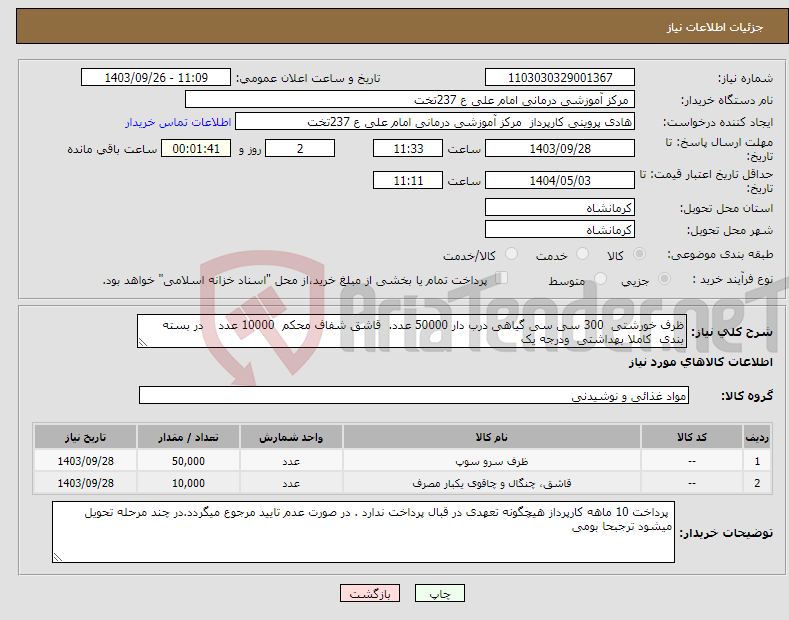Click the resize handle of شرح کلی نیاز box

click(x=142, y=343)
